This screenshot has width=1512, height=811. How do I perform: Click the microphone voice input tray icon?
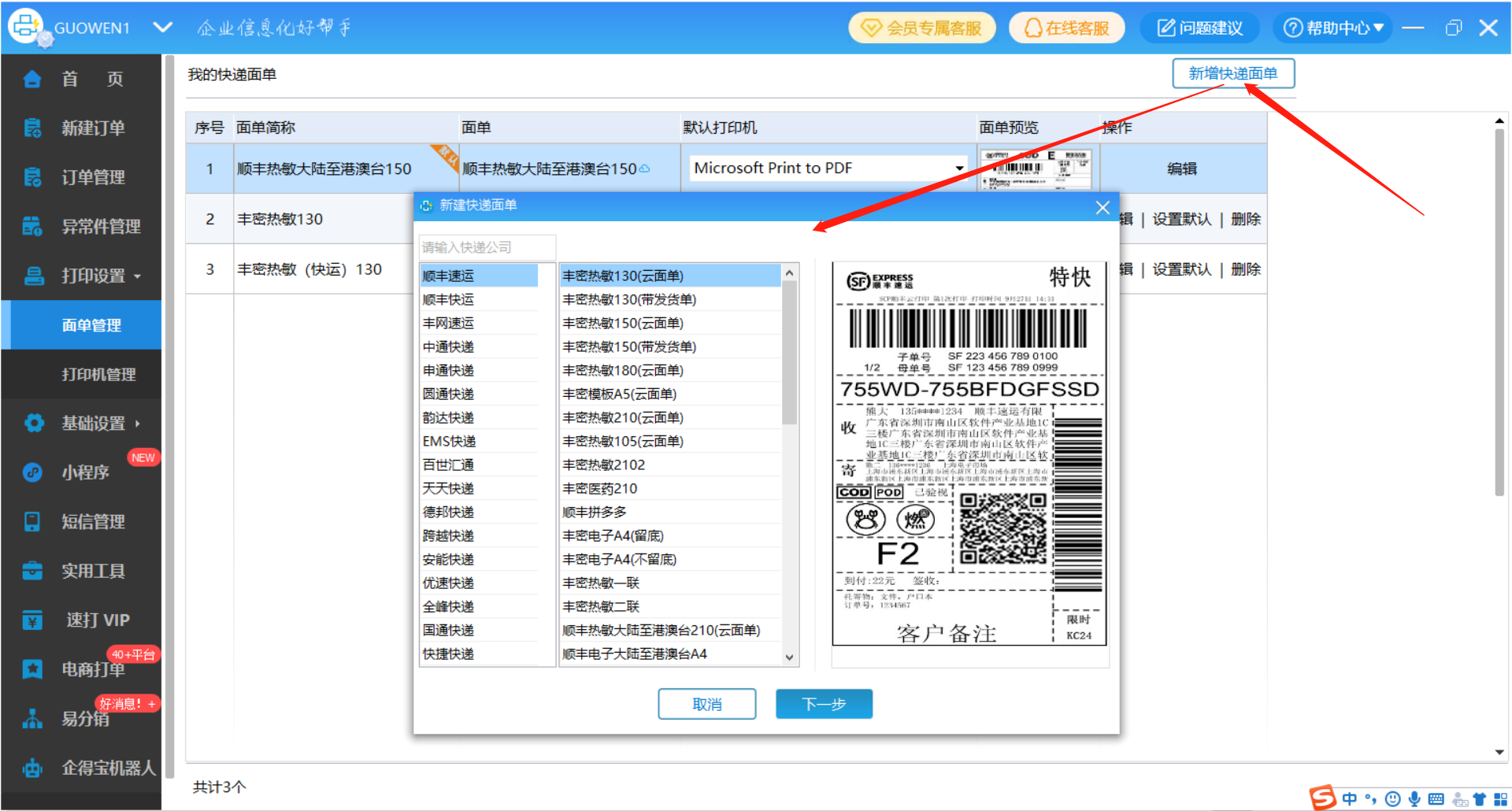click(x=1415, y=798)
